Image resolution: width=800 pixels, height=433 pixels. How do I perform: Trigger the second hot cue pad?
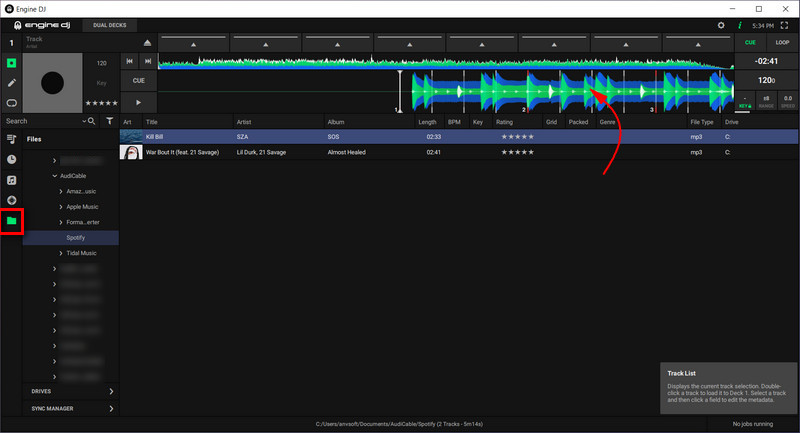pos(265,43)
